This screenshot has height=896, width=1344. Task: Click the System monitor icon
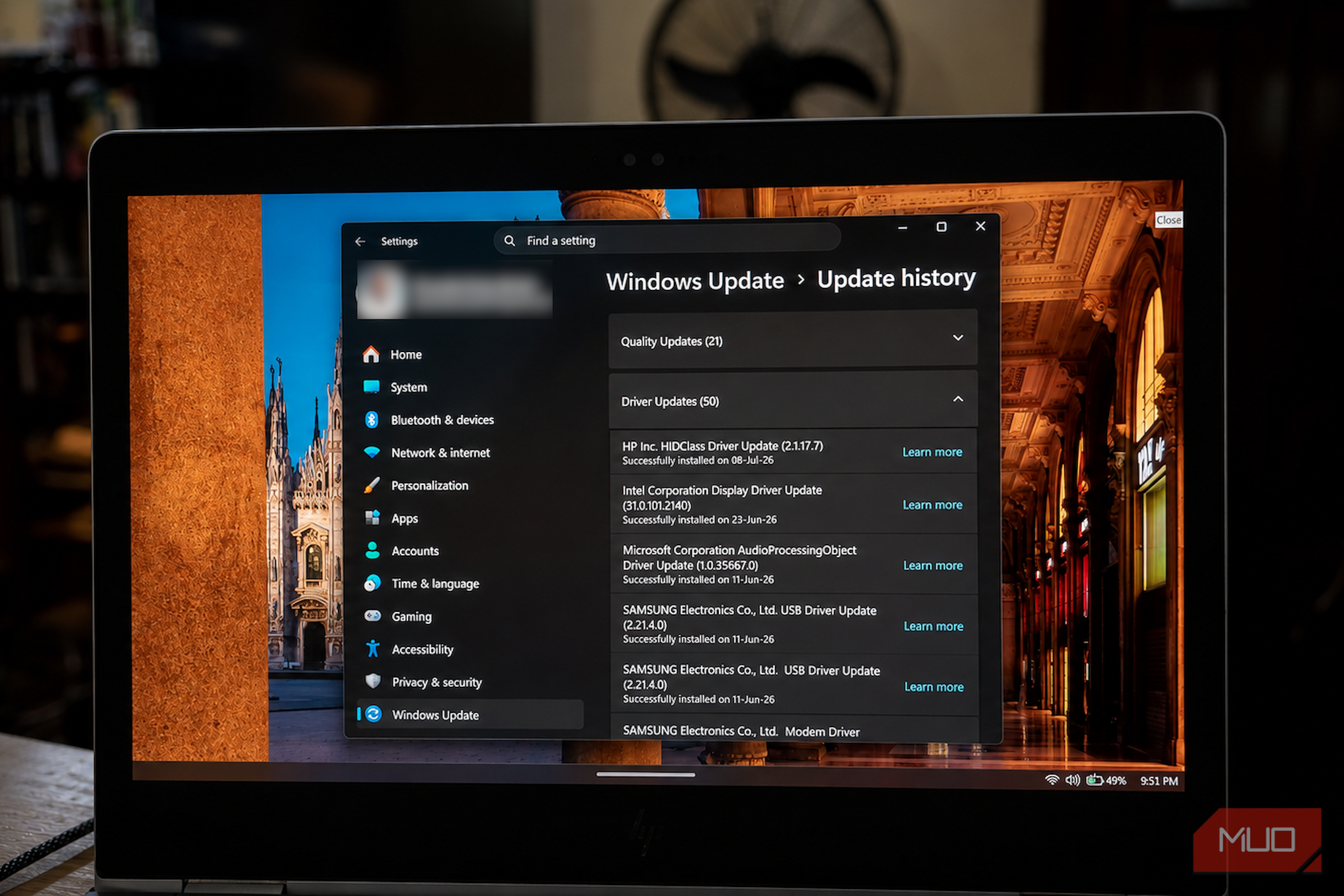pyautogui.click(x=371, y=387)
